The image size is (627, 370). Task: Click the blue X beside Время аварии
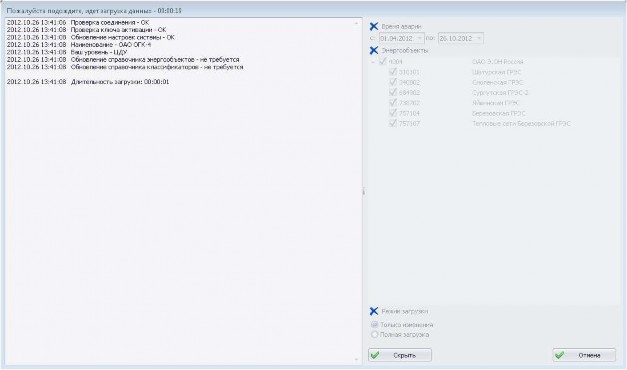point(373,26)
